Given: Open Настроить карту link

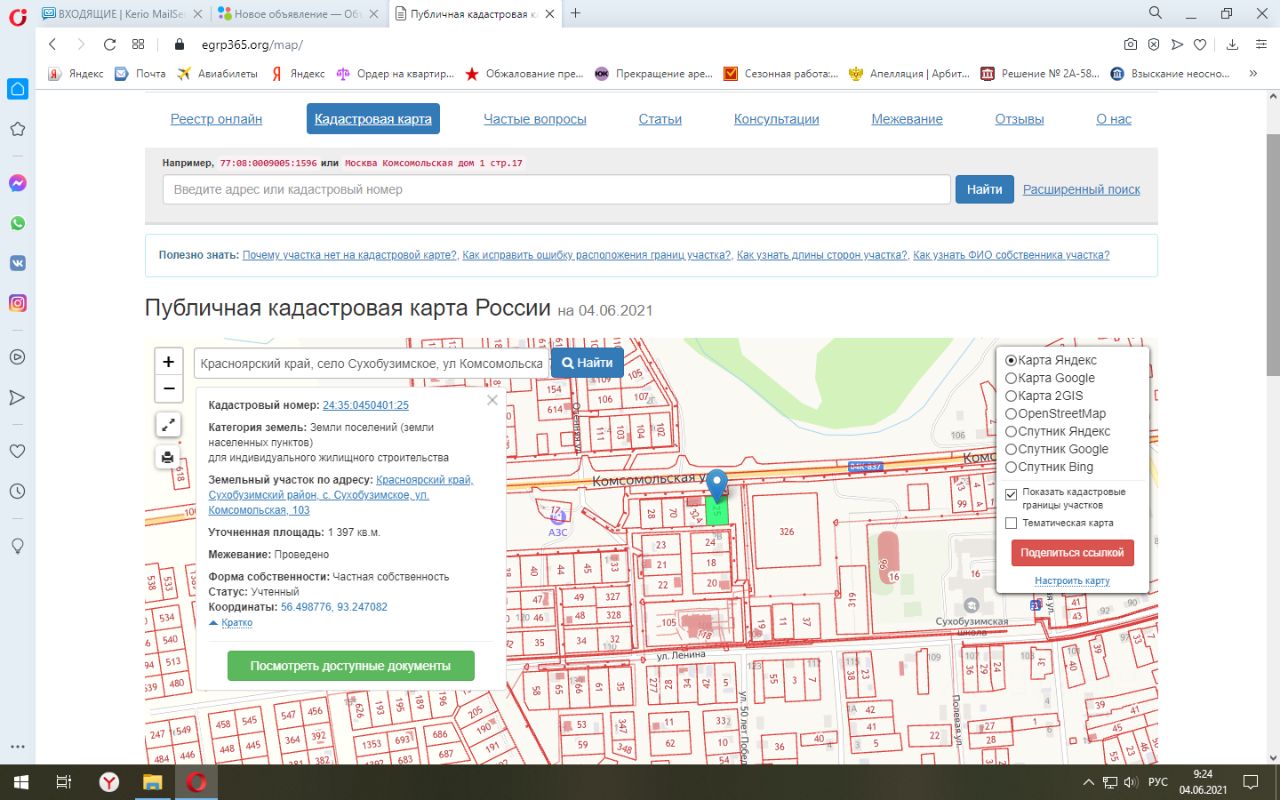Looking at the screenshot, I should pyautogui.click(x=1072, y=581).
